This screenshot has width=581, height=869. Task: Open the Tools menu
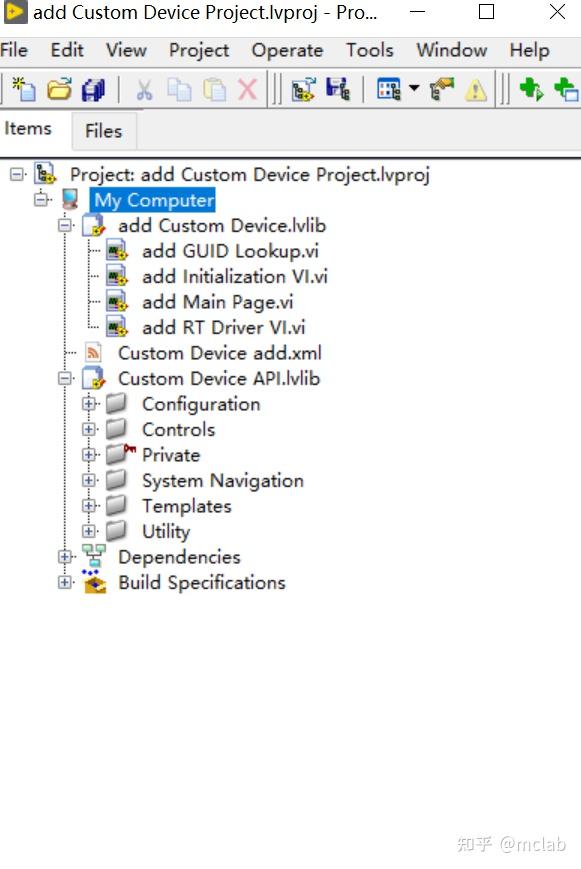[369, 50]
